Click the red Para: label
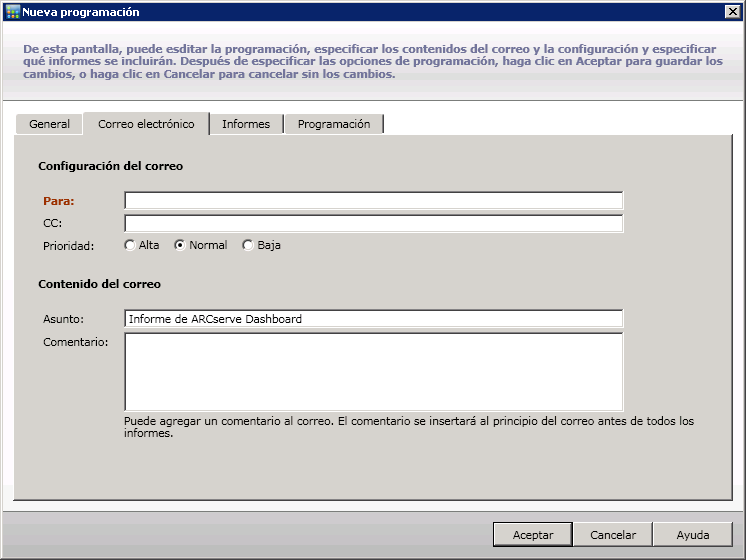Image resolution: width=746 pixels, height=560 pixels. tap(59, 201)
